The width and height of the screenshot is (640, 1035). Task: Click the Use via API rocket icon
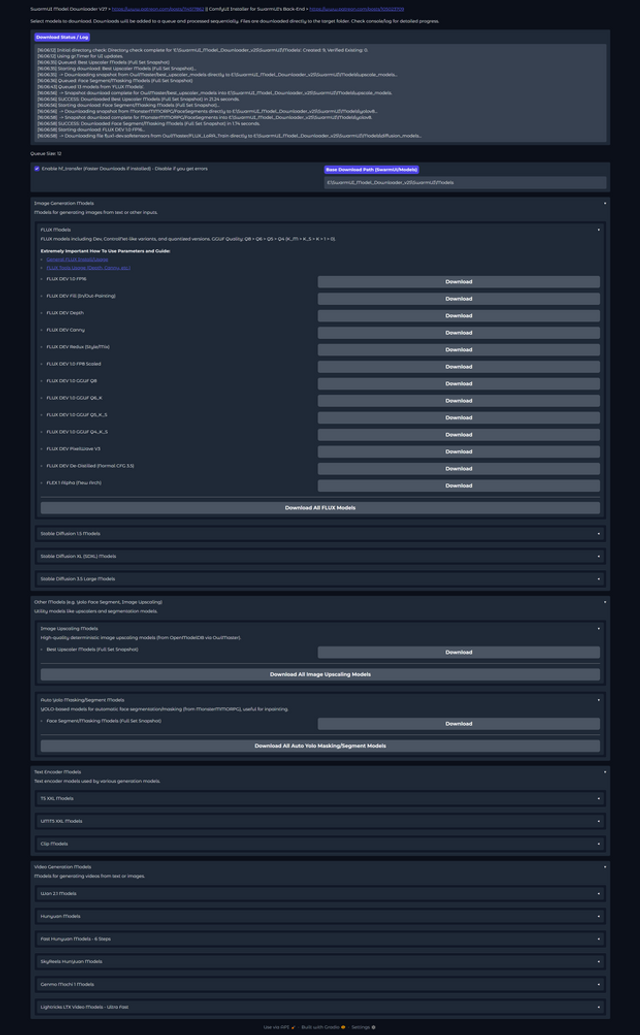(x=293, y=1027)
